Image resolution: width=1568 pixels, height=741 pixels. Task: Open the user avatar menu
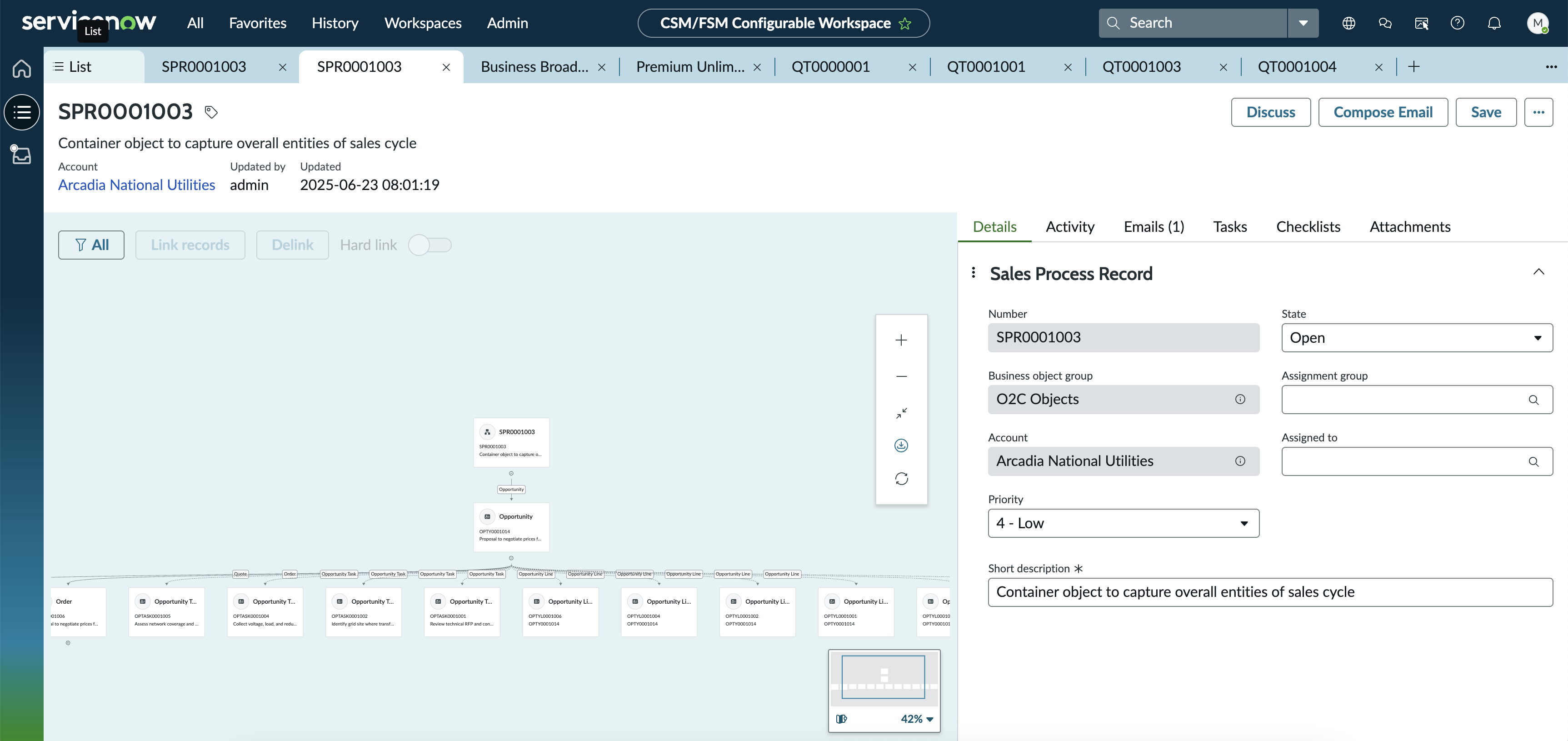[1538, 23]
